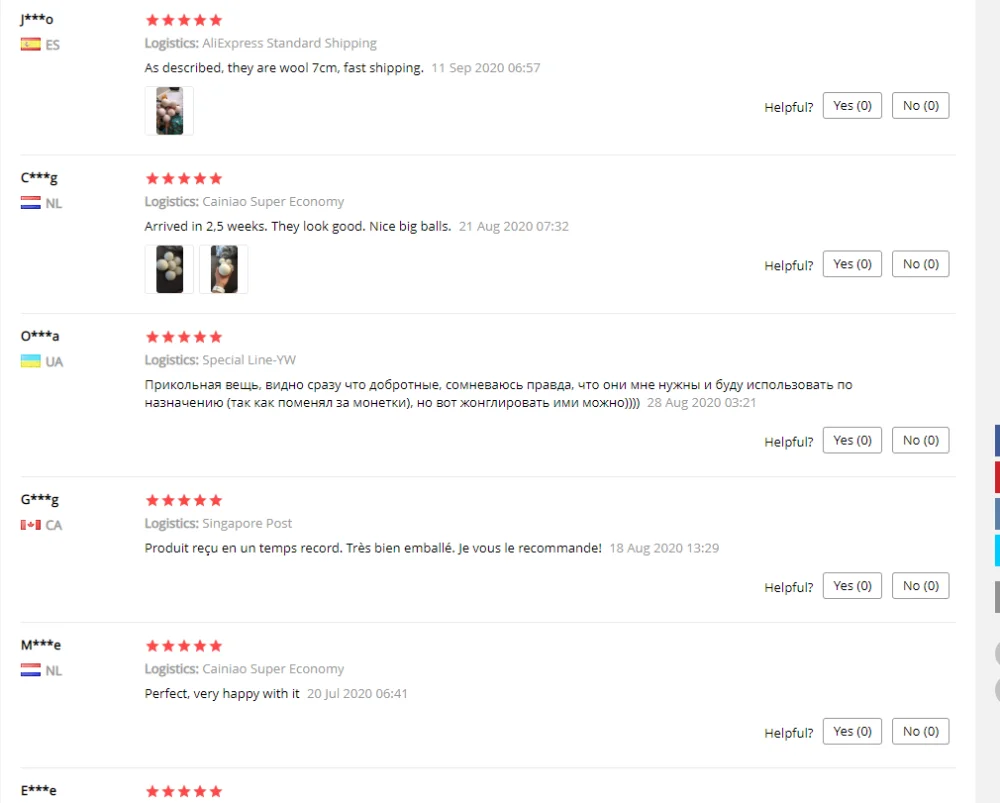Click the dark blue share tab at right edge
This screenshot has height=803, width=1000.
[997, 440]
